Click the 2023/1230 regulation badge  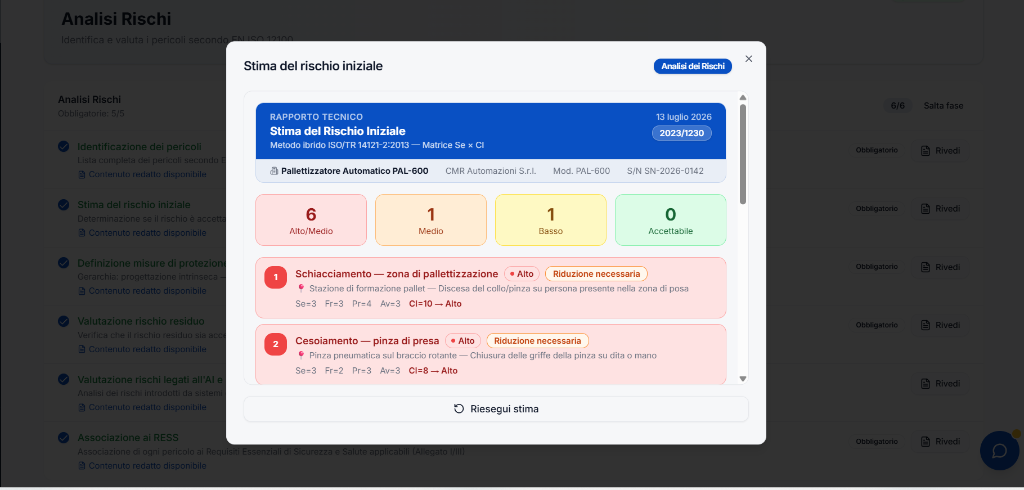coord(682,133)
